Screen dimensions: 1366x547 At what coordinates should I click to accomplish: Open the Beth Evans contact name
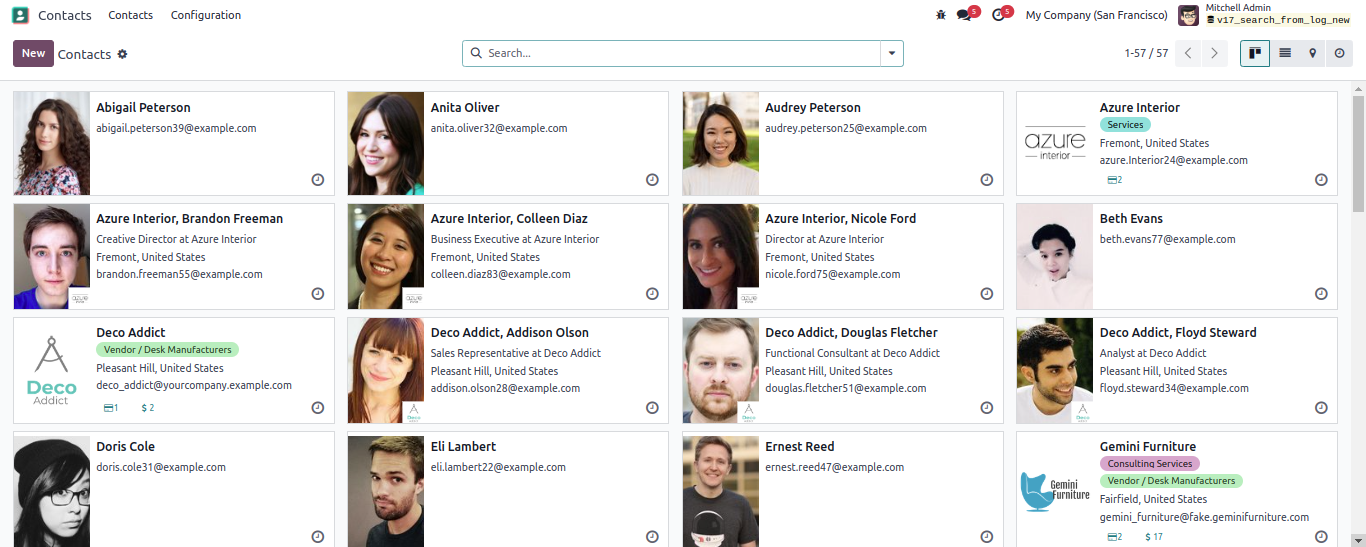[x=1131, y=218]
